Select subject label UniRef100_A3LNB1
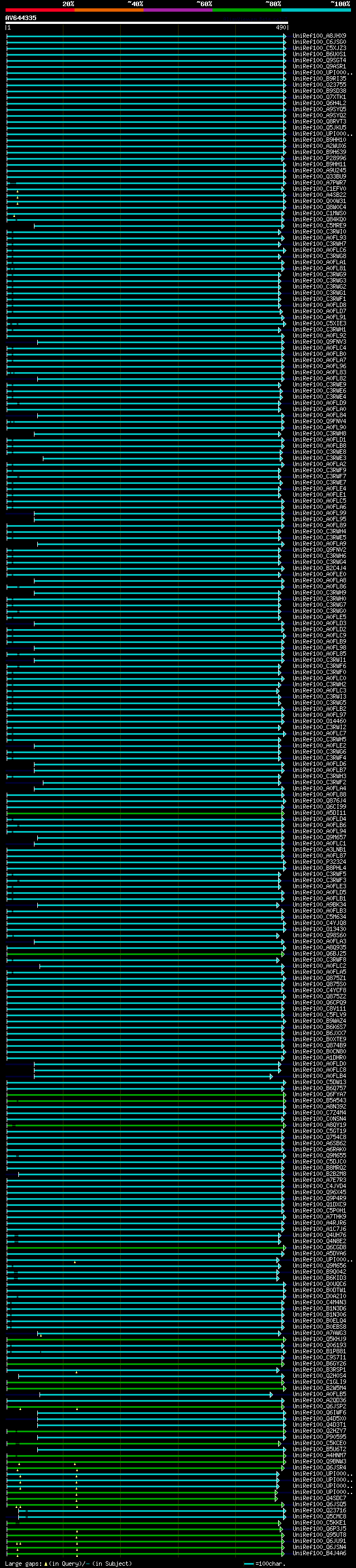 [319, 849]
